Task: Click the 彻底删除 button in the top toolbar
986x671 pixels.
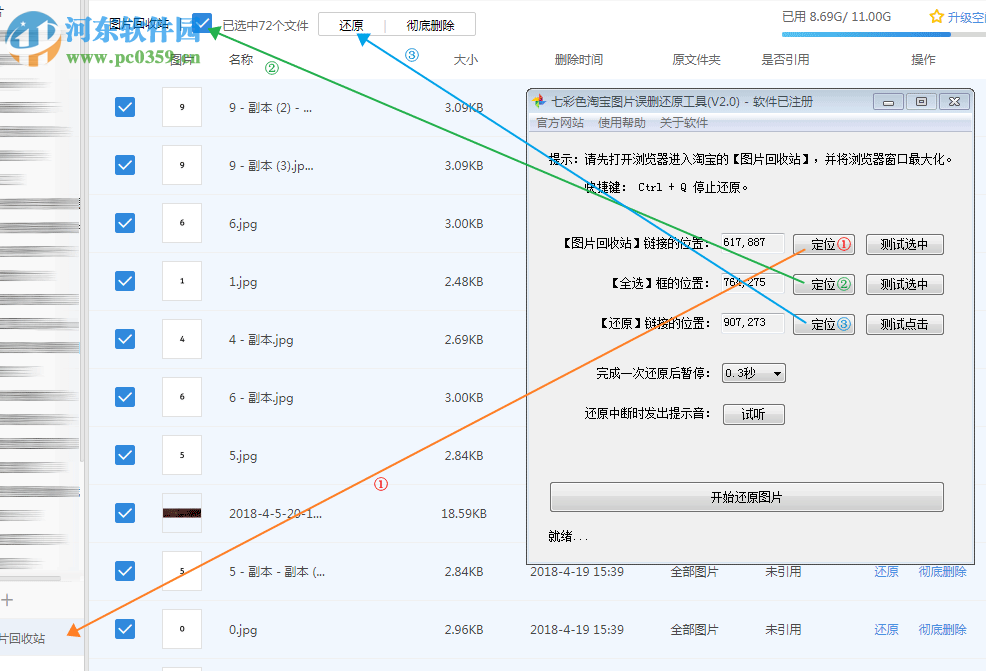Action: tap(430, 23)
